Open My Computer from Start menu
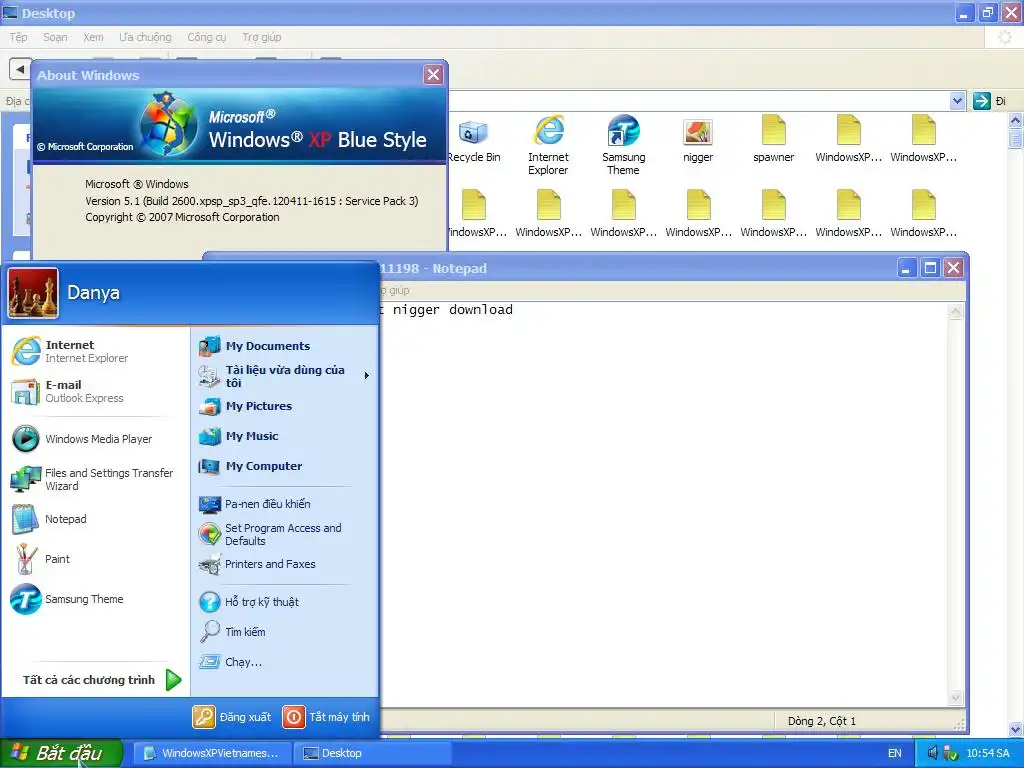This screenshot has width=1024, height=768. (x=251, y=466)
